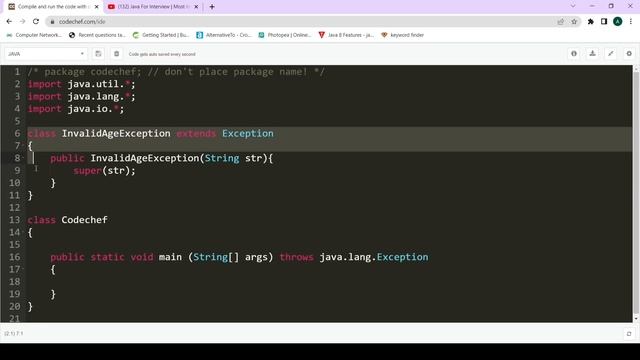
Task: Click the scrollbar down arrow of editor
Action: 636,319
